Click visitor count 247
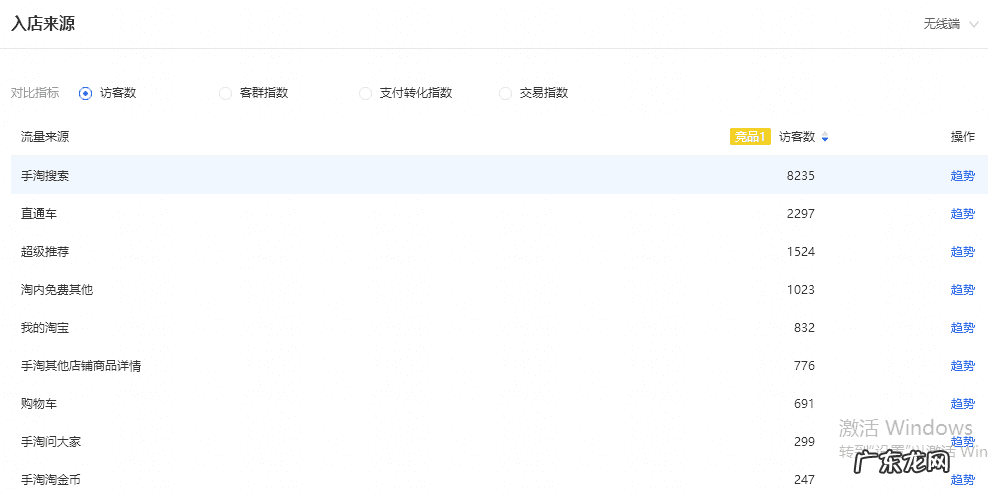Screen dimensions: 988x491 (804, 479)
